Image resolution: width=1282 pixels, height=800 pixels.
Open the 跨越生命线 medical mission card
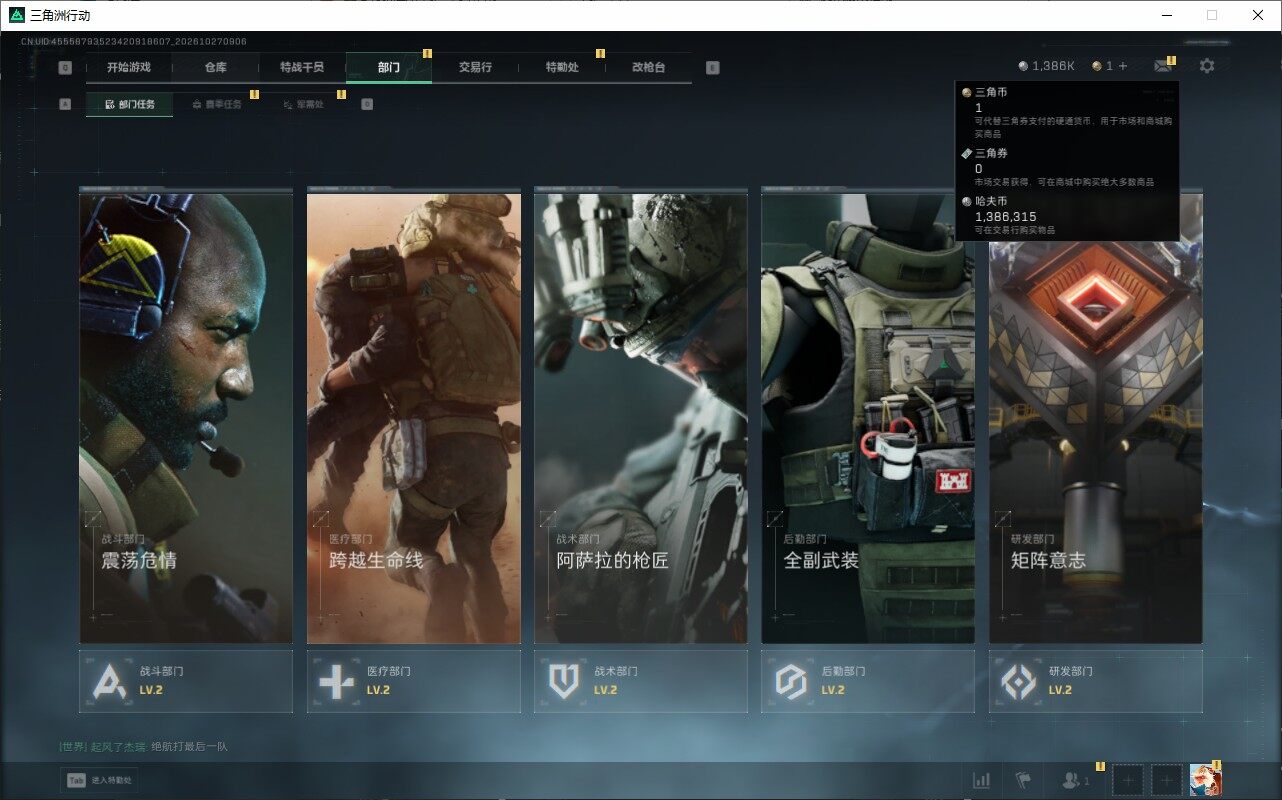tap(414, 418)
